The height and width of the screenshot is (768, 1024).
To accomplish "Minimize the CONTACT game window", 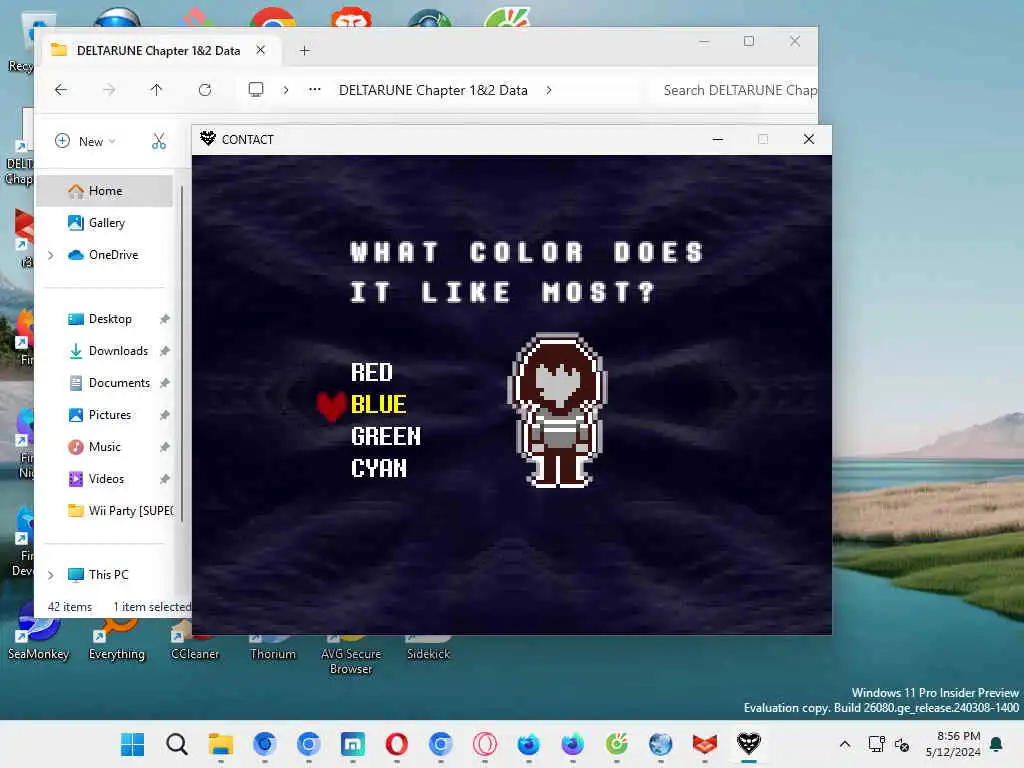I will coord(718,139).
